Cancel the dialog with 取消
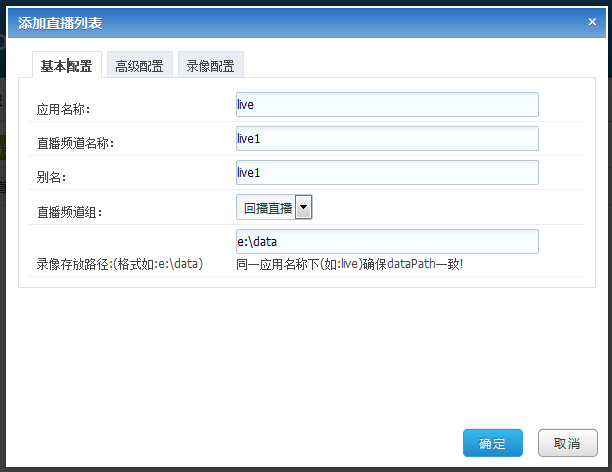The width and height of the screenshot is (612, 472). (568, 443)
